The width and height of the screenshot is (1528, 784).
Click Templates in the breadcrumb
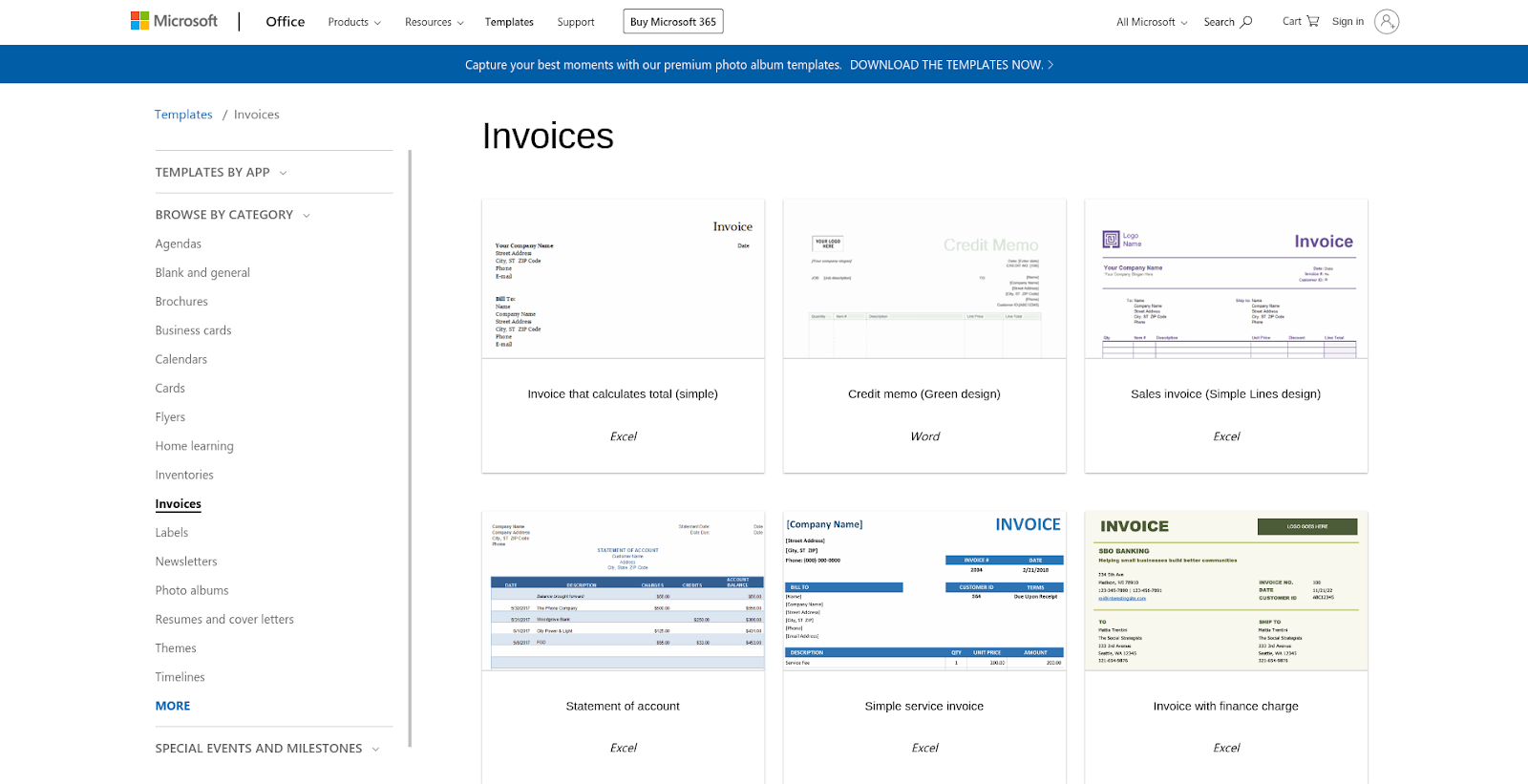(x=183, y=115)
